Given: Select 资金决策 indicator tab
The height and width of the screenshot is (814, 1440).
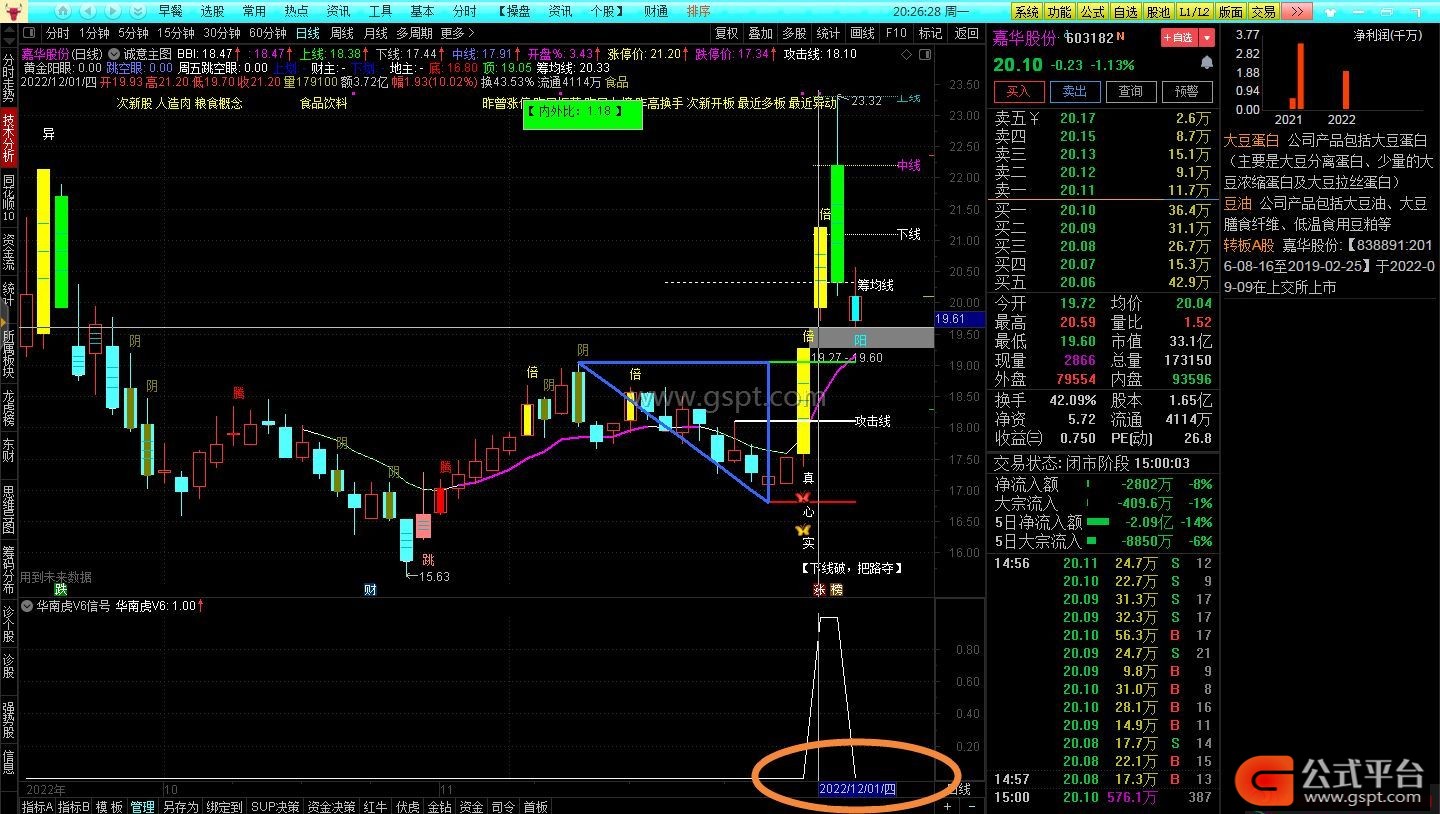Looking at the screenshot, I should (x=331, y=806).
